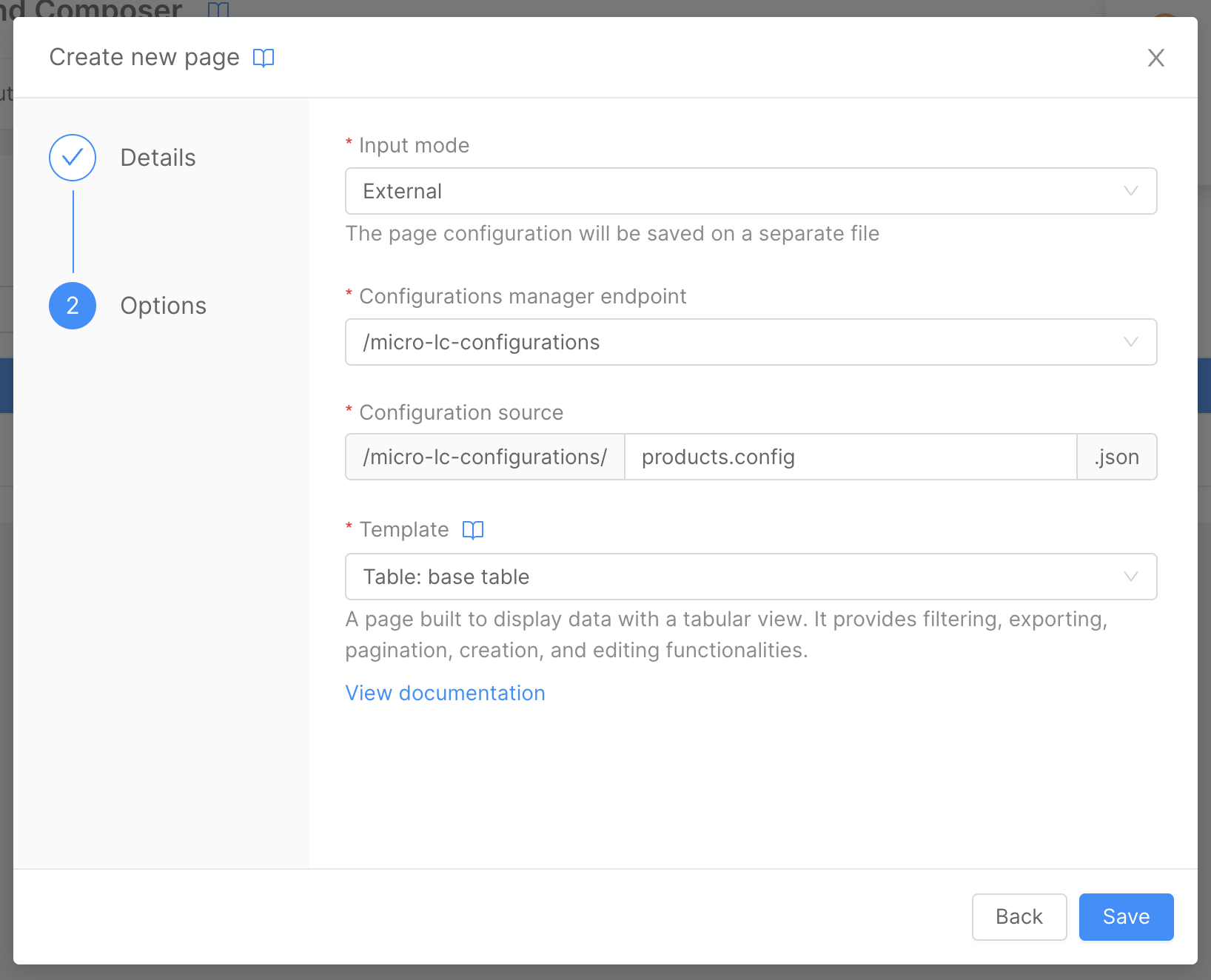This screenshot has width=1211, height=980.
Task: Click the book icon beside Template label
Action: tap(473, 529)
